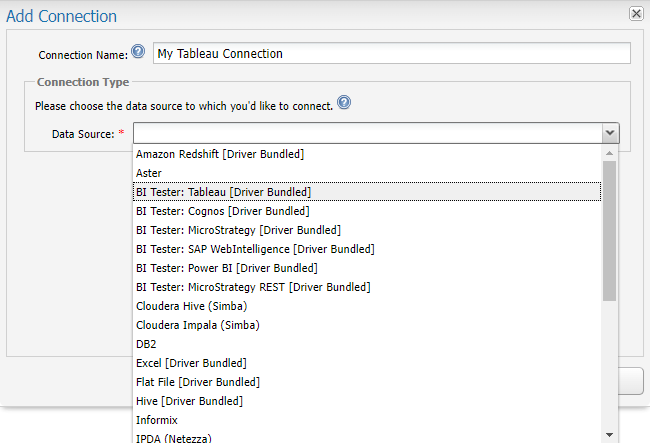Click the help icon beside Connection Name

[x=138, y=52]
